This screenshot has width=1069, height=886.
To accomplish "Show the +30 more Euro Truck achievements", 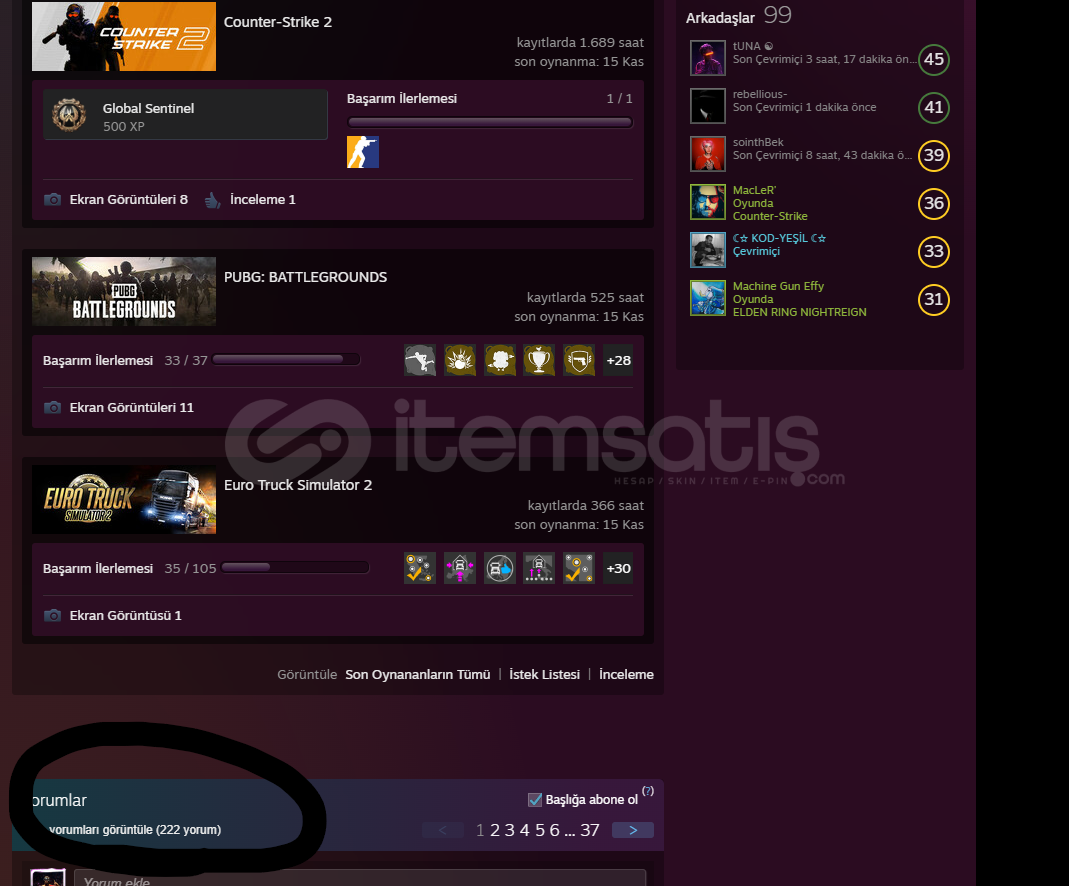I will pyautogui.click(x=618, y=568).
